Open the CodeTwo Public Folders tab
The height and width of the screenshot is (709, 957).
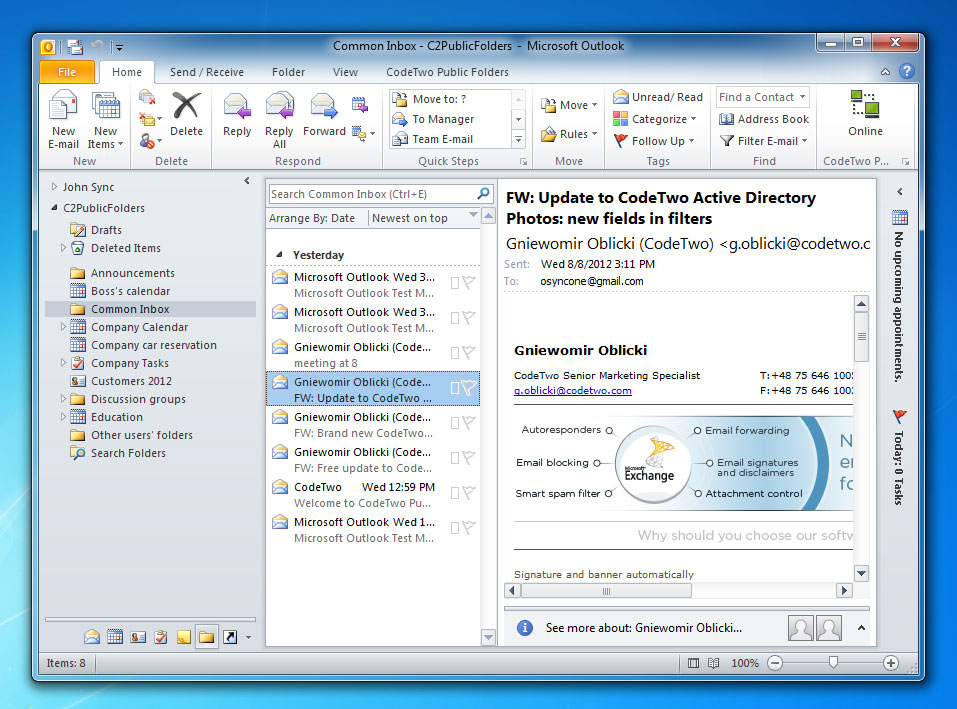pos(448,71)
